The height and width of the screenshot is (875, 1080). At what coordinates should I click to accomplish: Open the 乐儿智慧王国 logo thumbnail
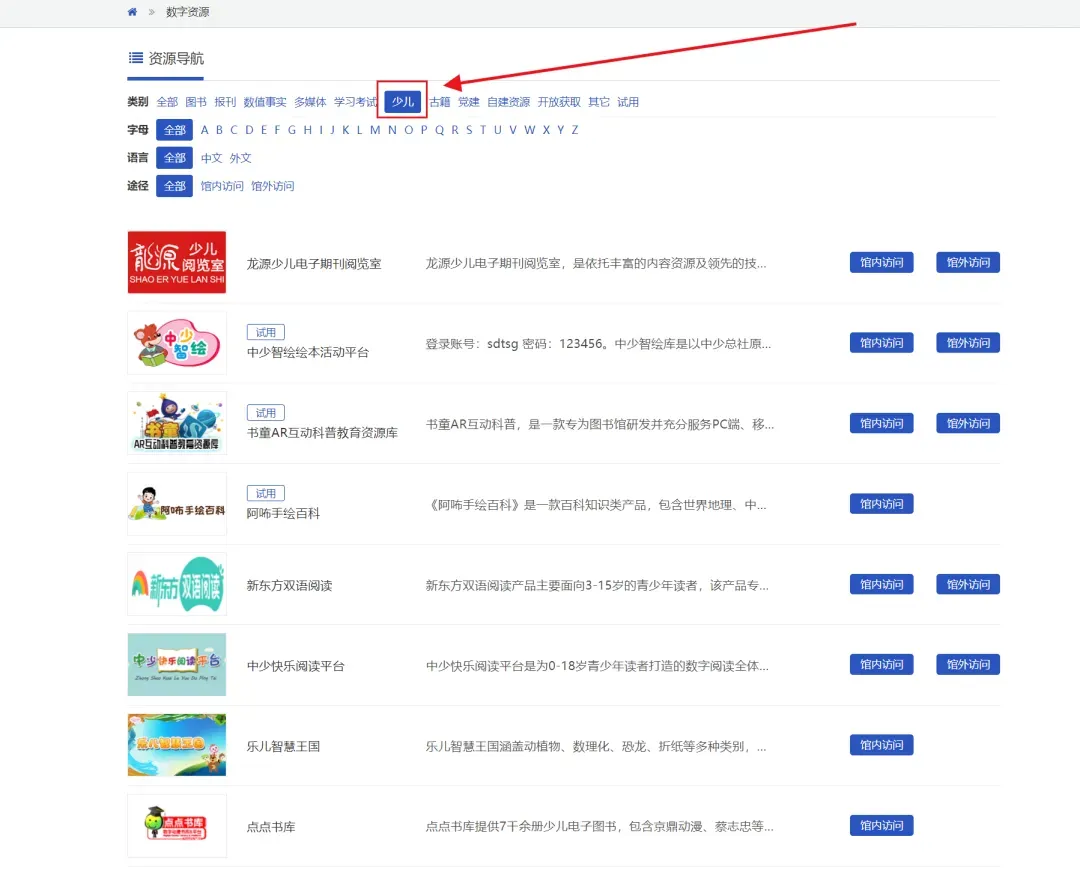pyautogui.click(x=177, y=745)
